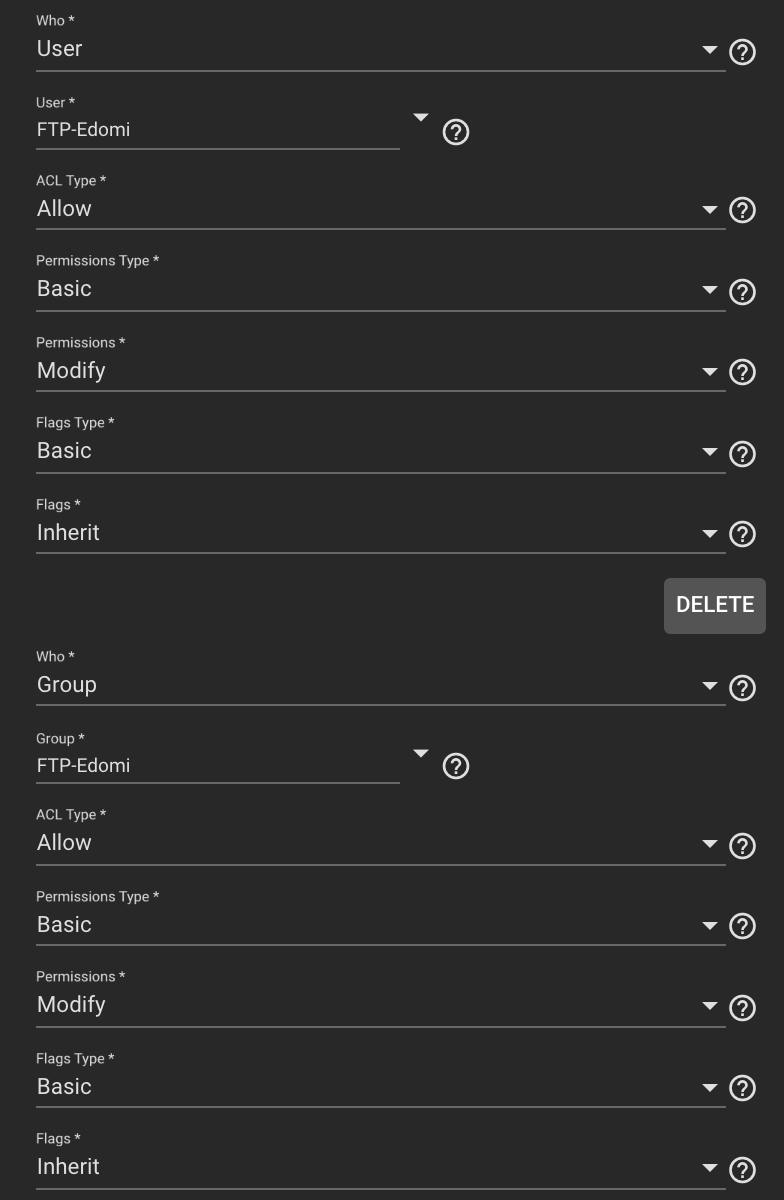
Task: Open second Flags Type Basic dropdown
Action: [x=380, y=1087]
